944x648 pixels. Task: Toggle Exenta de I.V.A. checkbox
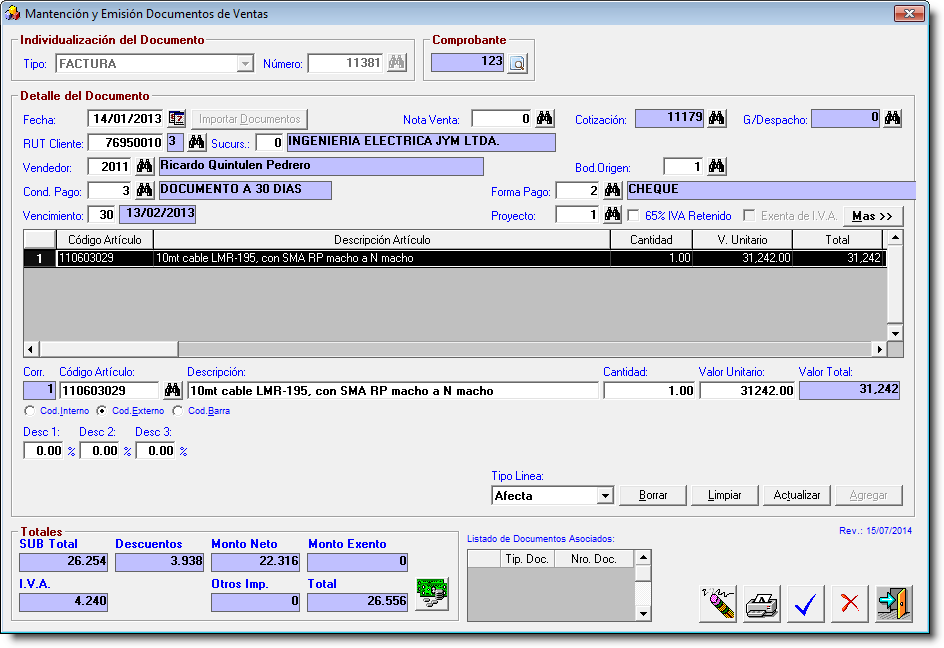749,216
